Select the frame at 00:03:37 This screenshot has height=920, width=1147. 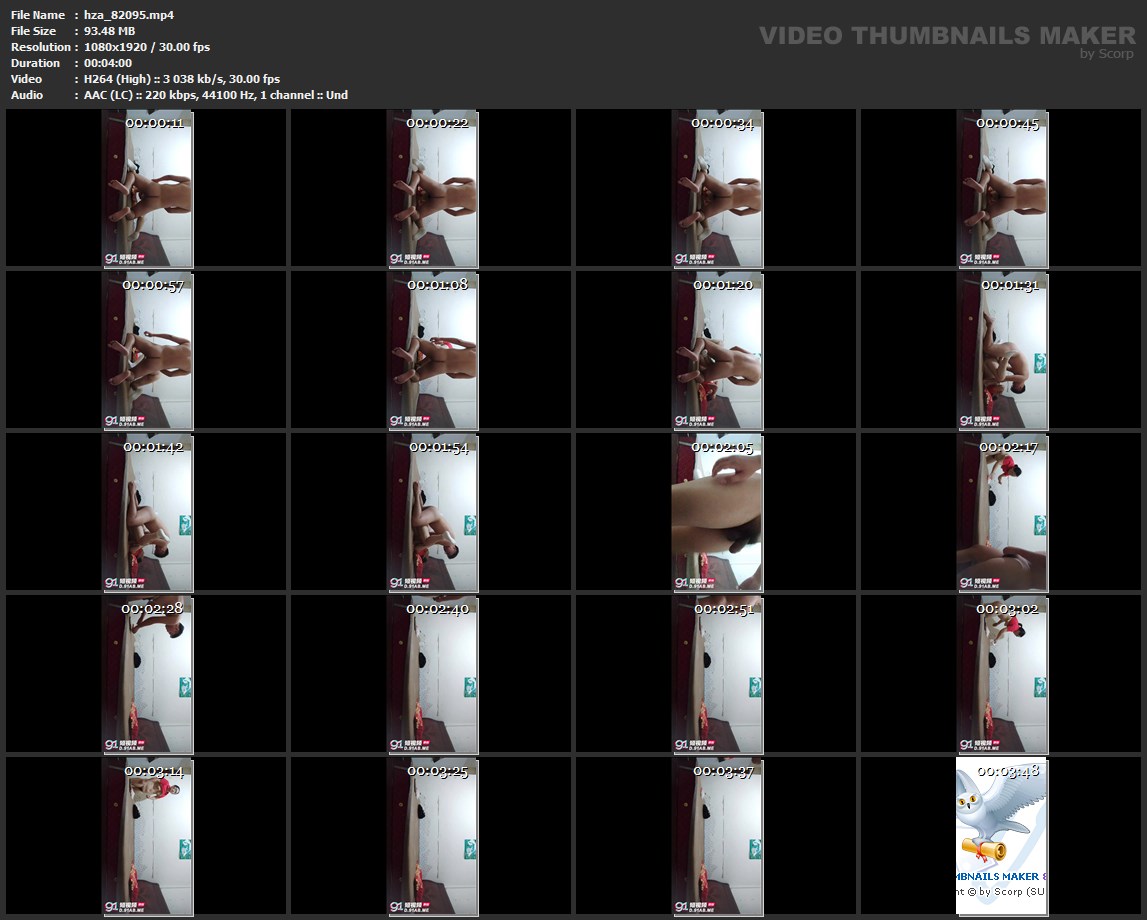click(x=717, y=837)
